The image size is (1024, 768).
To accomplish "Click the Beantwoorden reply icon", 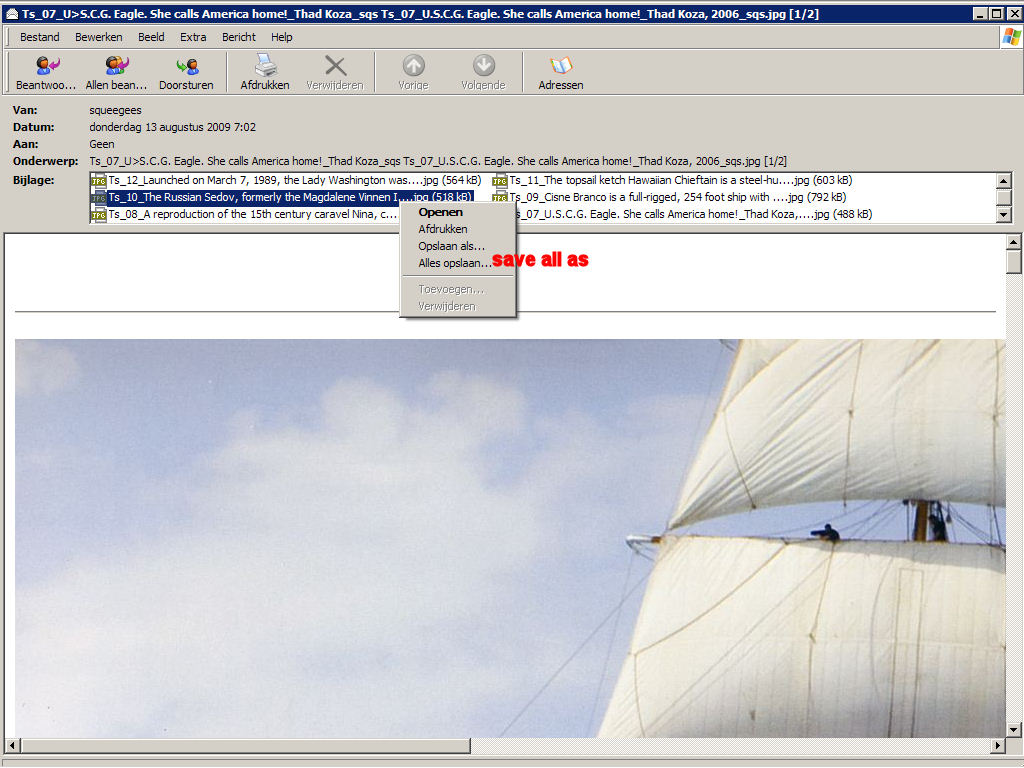I will tap(48, 65).
